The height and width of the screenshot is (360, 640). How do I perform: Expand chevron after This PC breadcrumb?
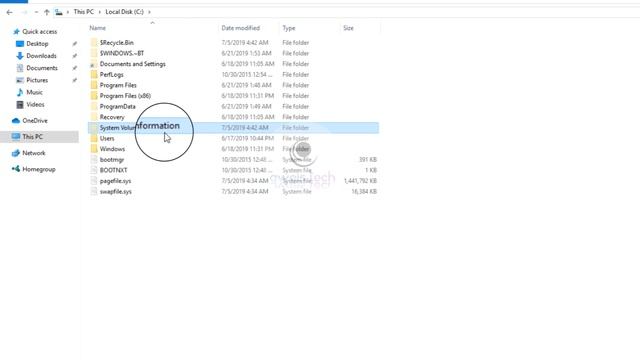[x=99, y=12]
